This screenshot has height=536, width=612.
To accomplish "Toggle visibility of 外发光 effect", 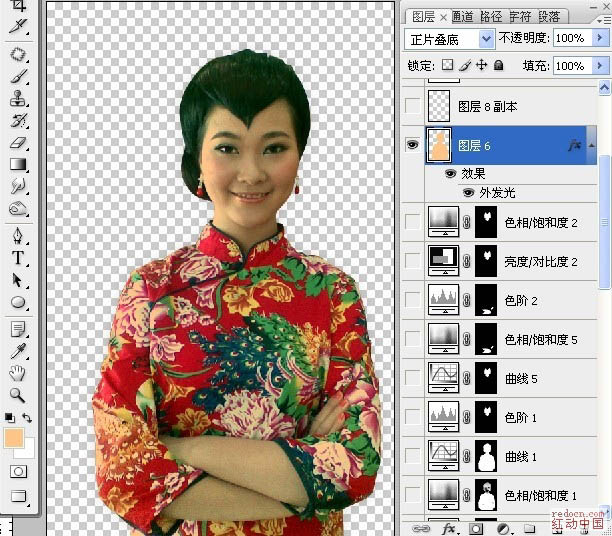I will point(468,192).
